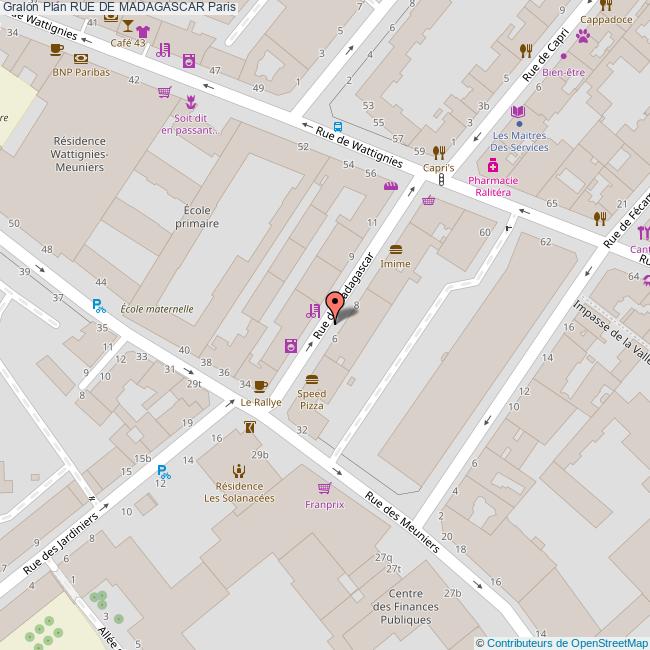Click the bus stop icon on Rue de Wattignies

pyautogui.click(x=338, y=127)
